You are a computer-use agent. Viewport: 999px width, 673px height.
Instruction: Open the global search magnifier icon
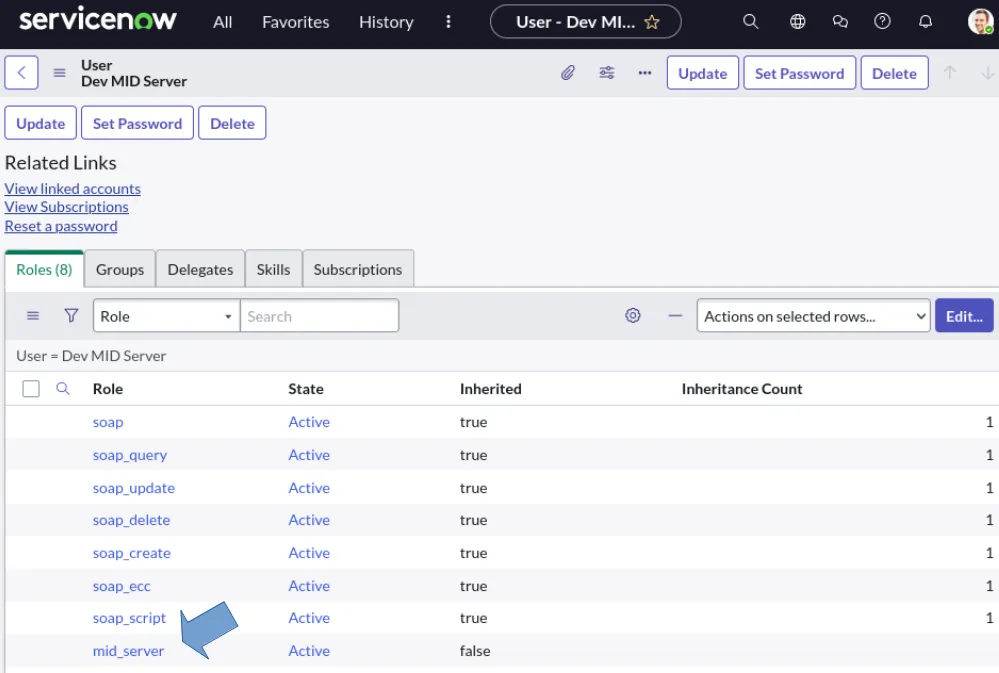[751, 22]
